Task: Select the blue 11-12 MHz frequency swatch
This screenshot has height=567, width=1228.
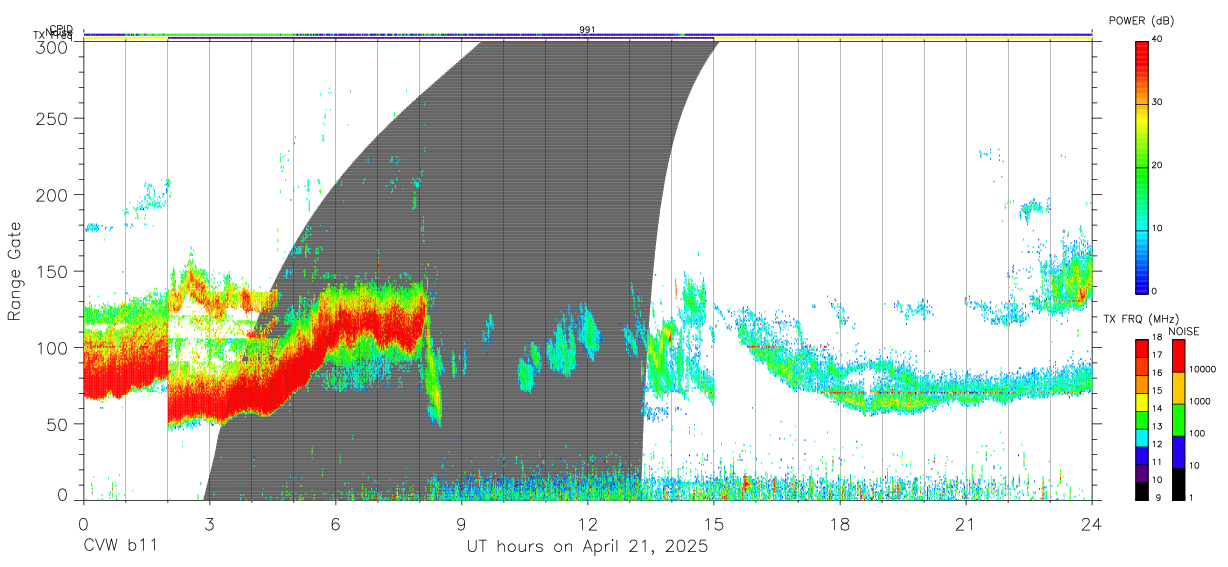Action: pyautogui.click(x=1142, y=456)
